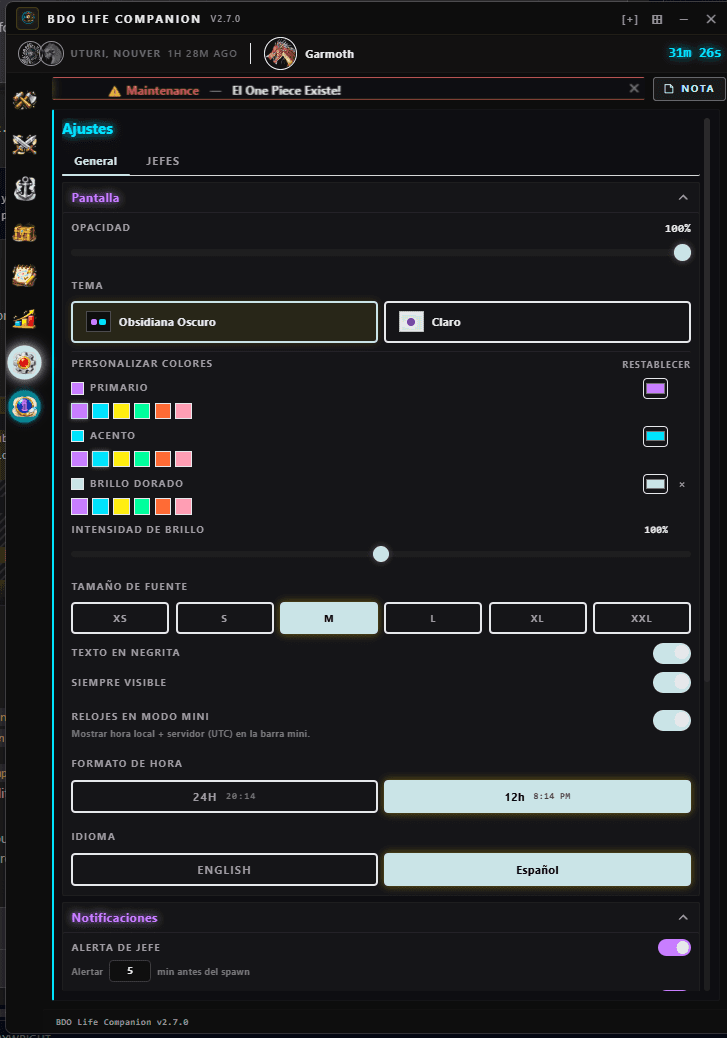Set font size to XXL

point(642,618)
